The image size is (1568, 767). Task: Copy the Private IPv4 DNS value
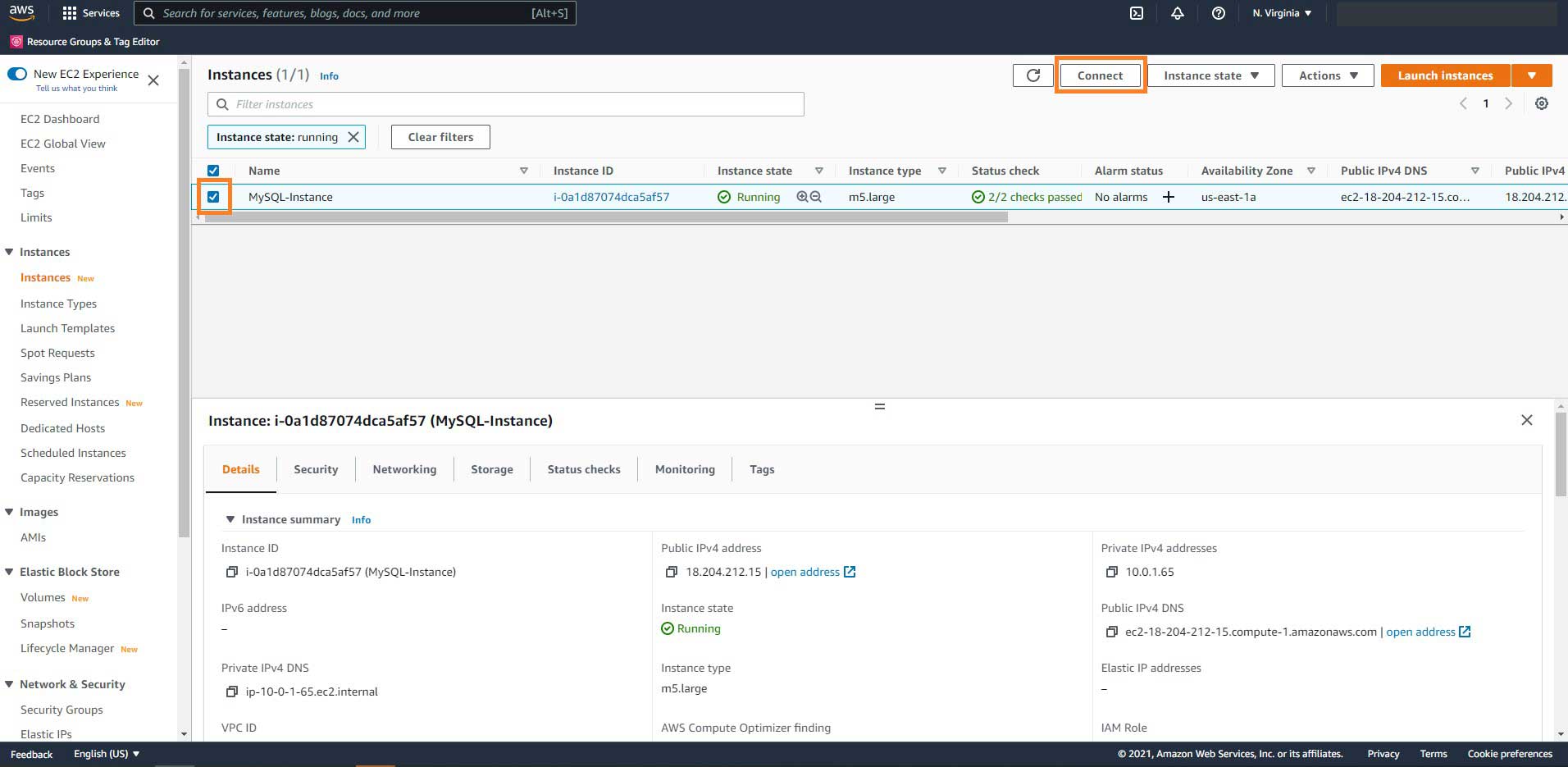point(231,692)
